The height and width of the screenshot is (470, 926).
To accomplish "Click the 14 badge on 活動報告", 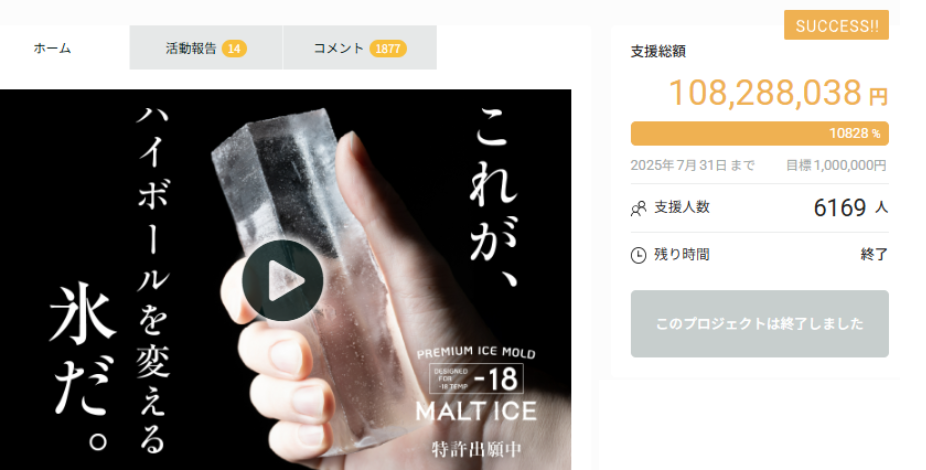I will pyautogui.click(x=234, y=49).
